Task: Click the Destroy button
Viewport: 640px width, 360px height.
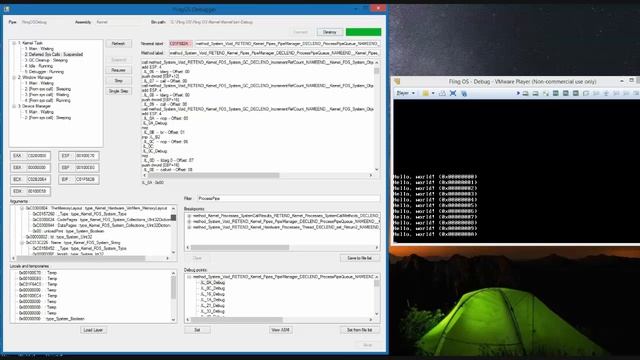Action: click(329, 32)
